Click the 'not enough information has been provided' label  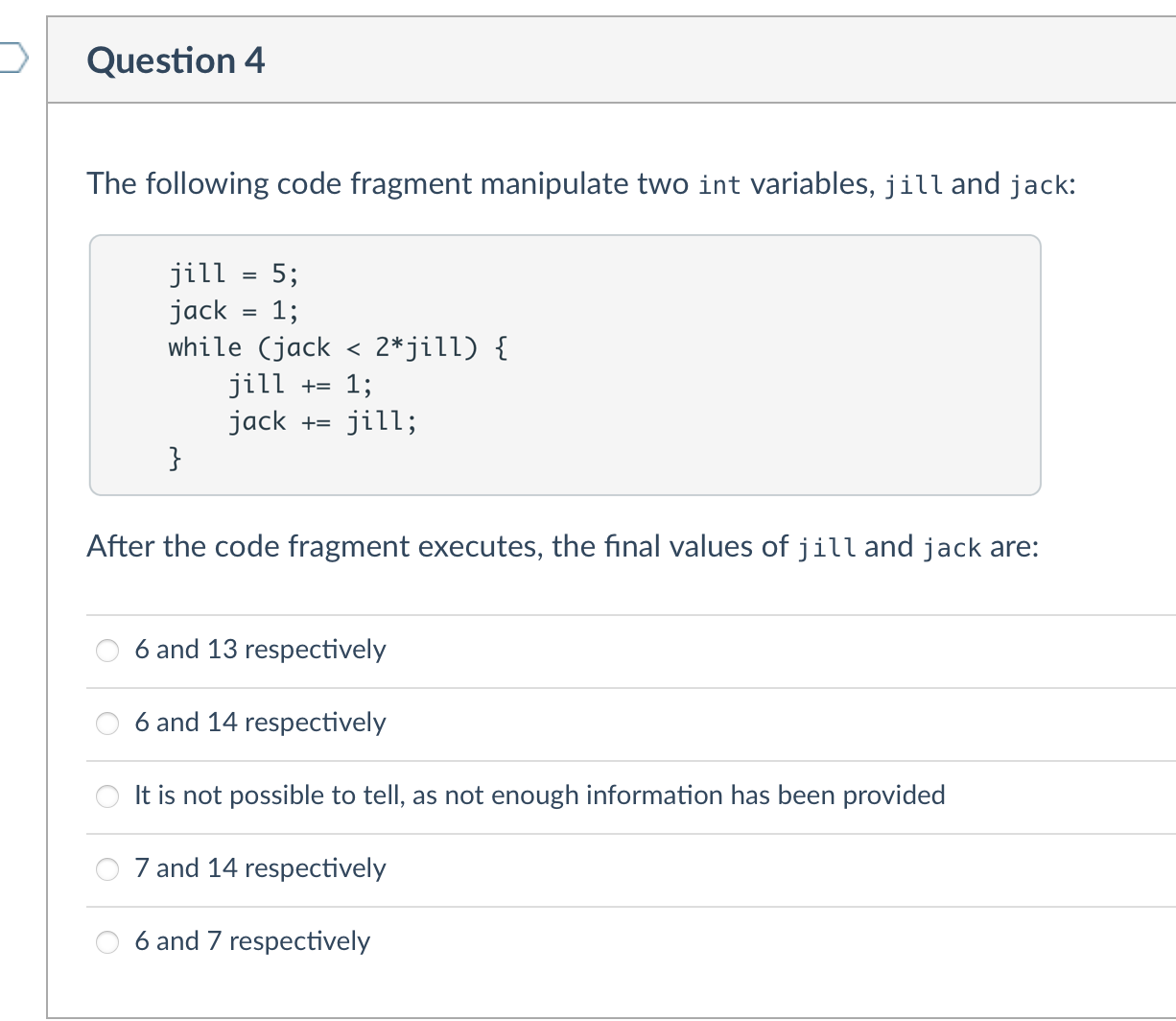pyautogui.click(x=540, y=795)
